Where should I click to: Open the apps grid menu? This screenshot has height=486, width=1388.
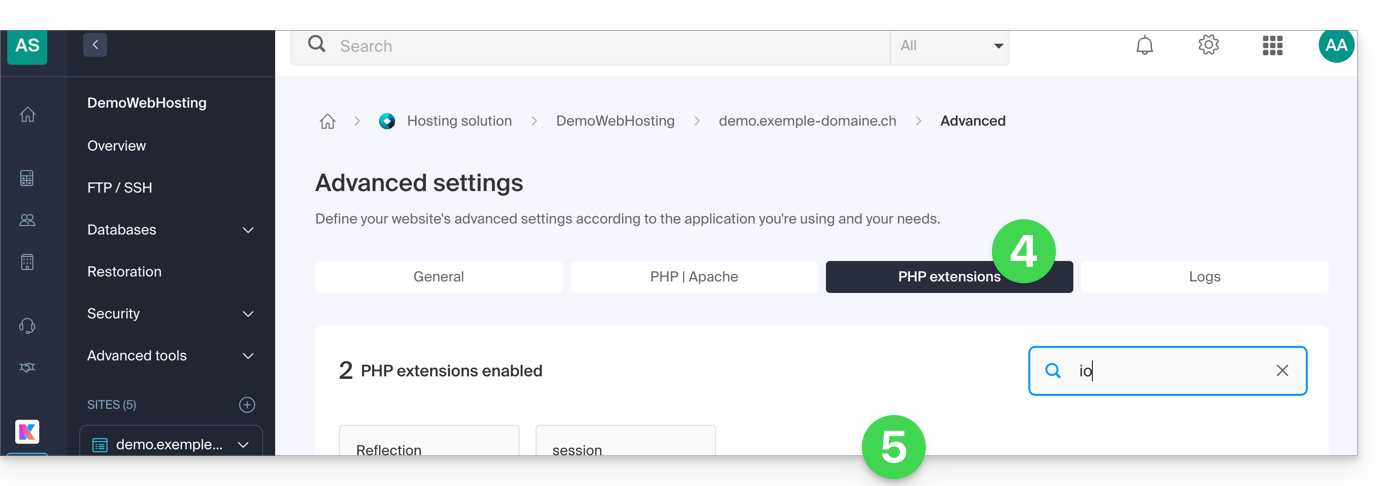point(1272,45)
